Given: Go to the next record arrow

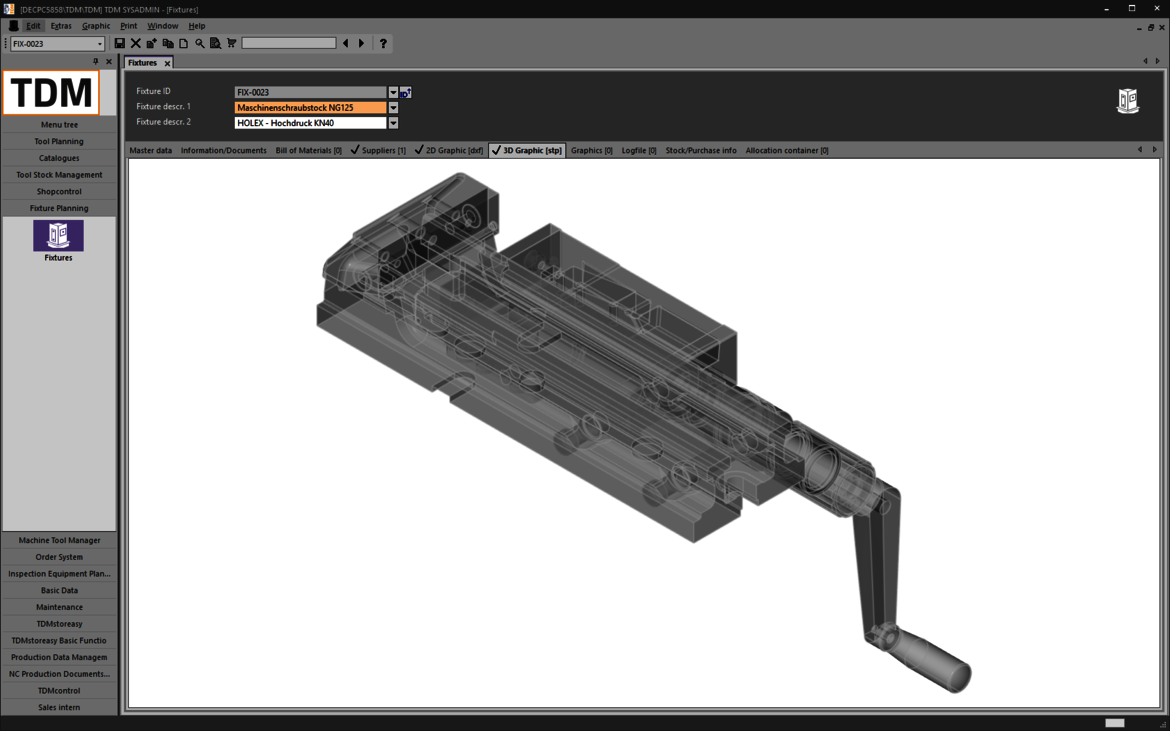Looking at the screenshot, I should coord(362,44).
